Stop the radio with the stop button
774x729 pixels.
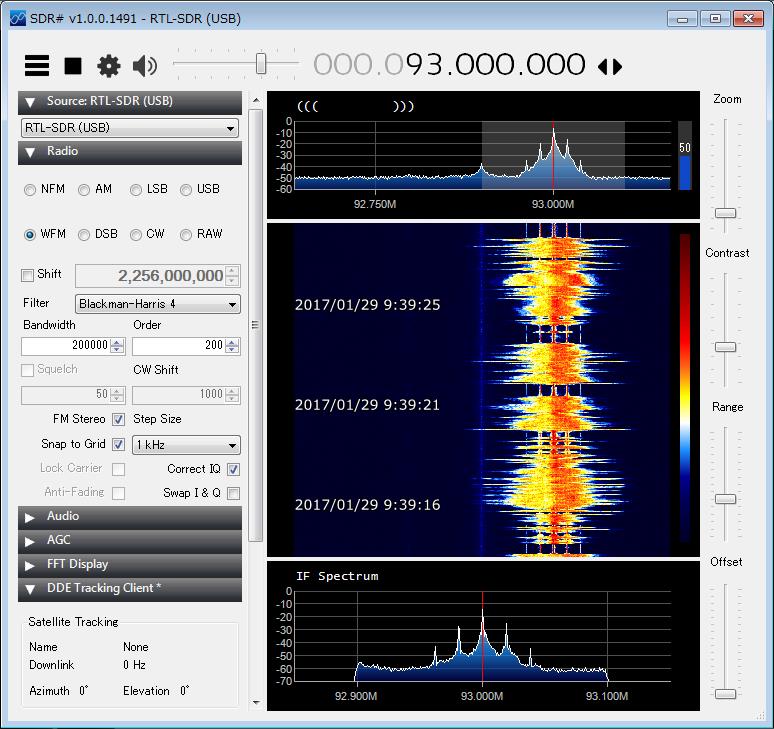(73, 65)
